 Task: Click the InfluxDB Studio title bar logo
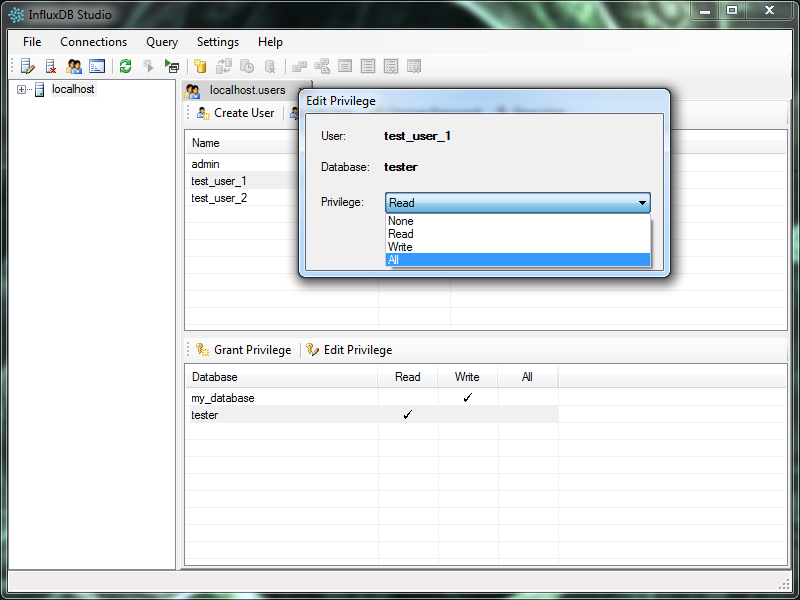point(16,15)
